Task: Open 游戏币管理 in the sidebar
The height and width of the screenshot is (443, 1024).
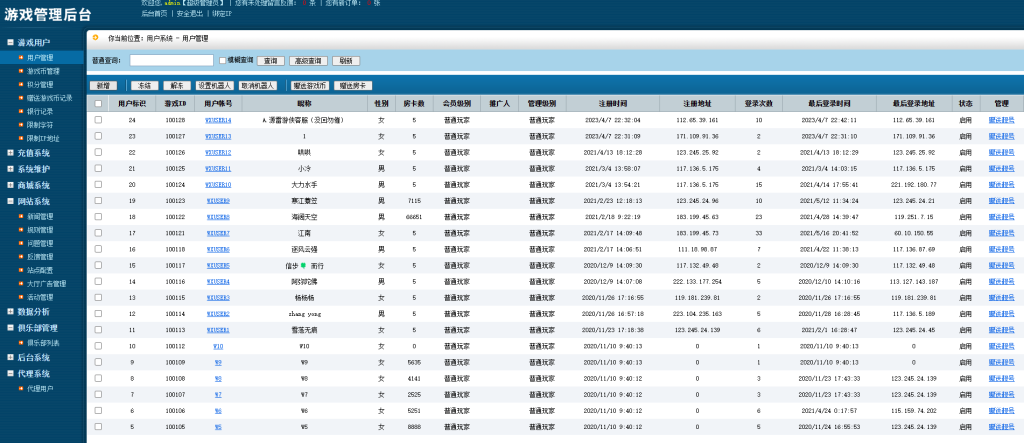Action: pos(43,71)
